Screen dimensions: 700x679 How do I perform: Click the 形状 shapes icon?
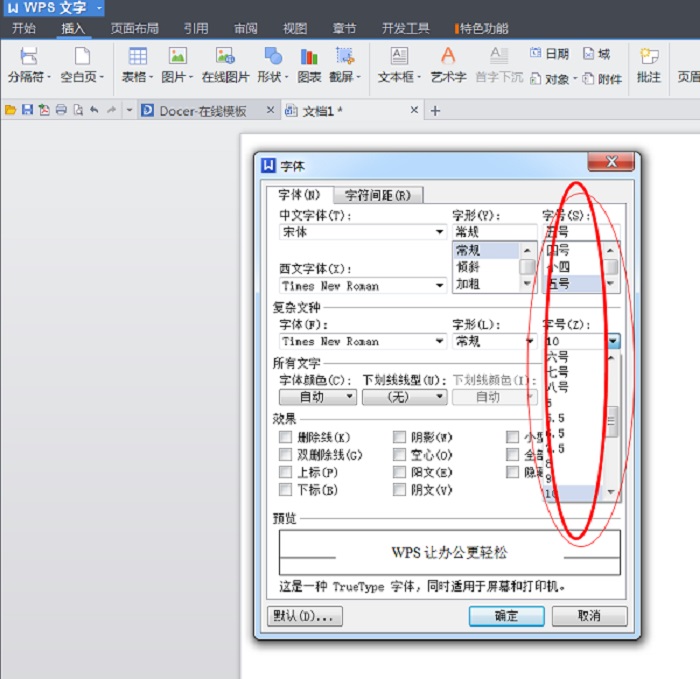pos(272,58)
